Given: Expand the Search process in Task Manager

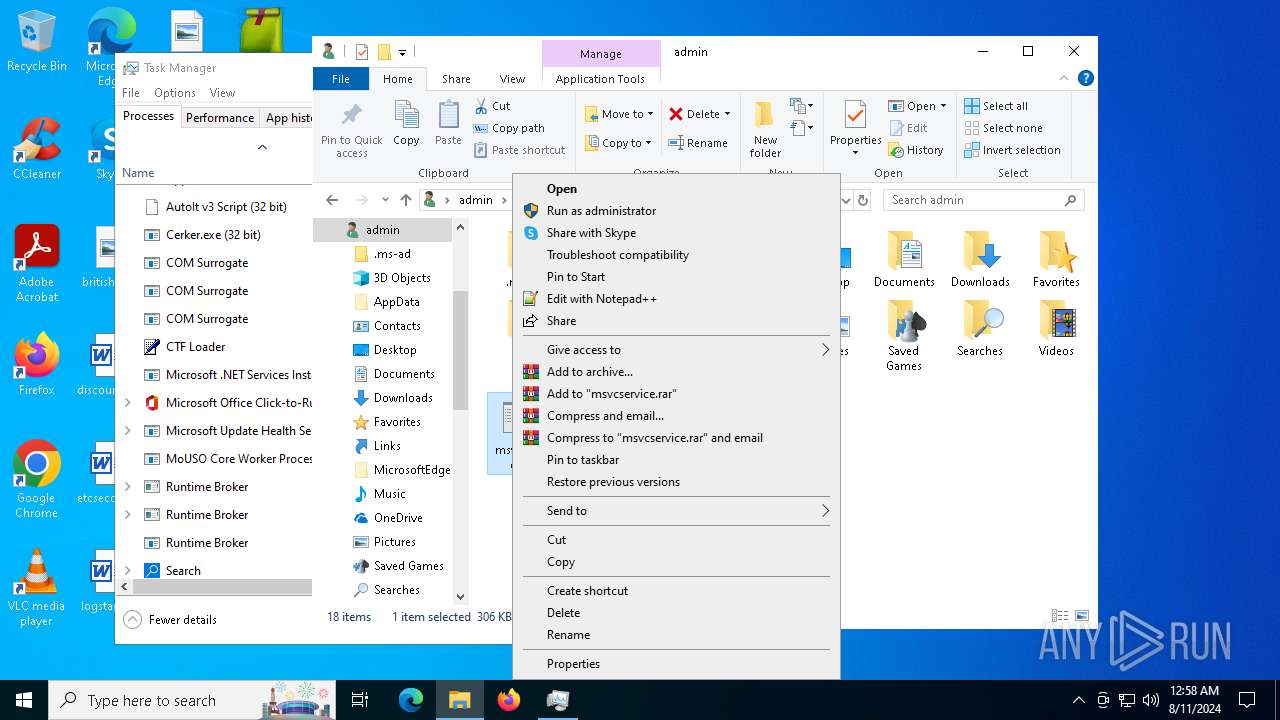Looking at the screenshot, I should 127,571.
